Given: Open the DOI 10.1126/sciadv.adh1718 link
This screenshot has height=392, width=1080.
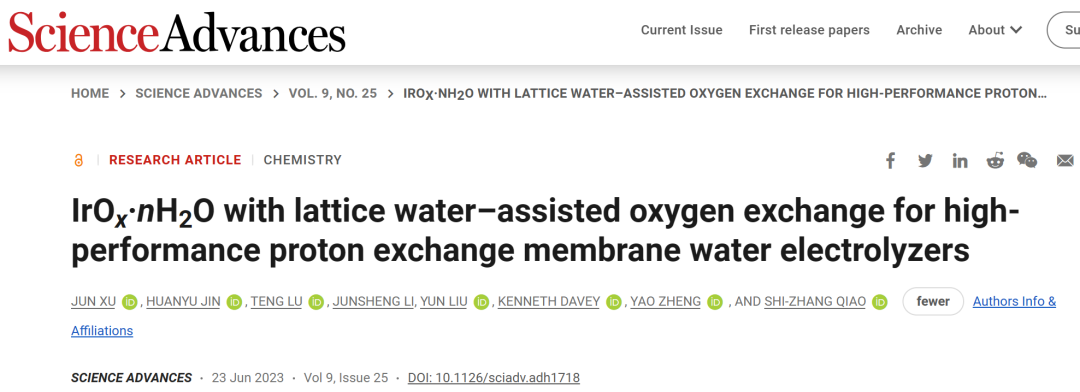Looking at the screenshot, I should pos(494,378).
